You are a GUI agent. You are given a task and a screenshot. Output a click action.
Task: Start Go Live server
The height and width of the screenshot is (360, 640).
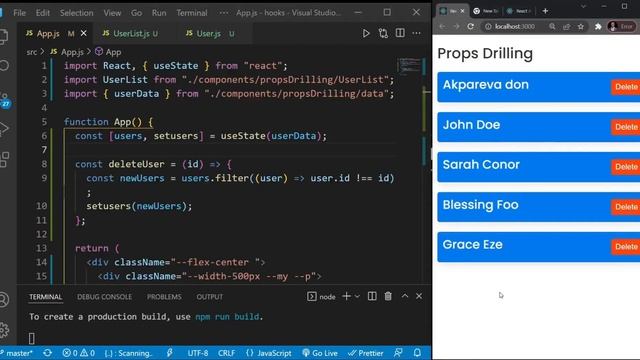click(320, 353)
